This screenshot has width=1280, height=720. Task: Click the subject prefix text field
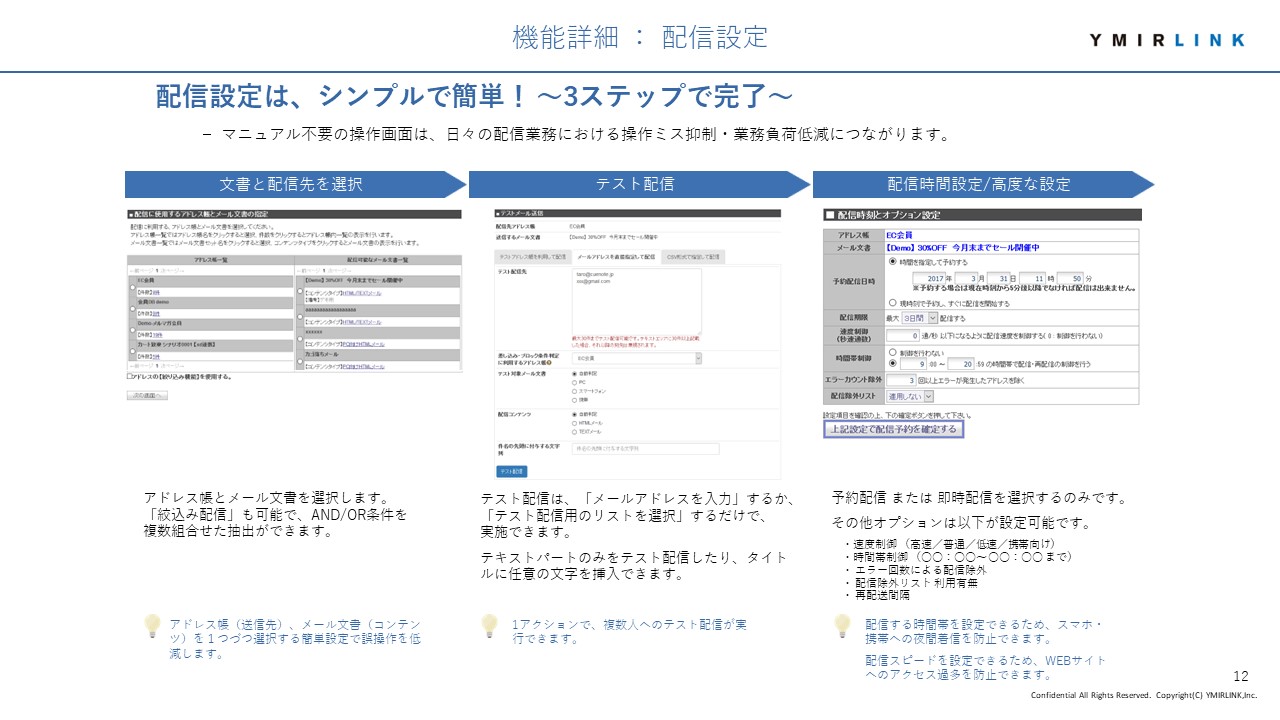[x=645, y=449]
